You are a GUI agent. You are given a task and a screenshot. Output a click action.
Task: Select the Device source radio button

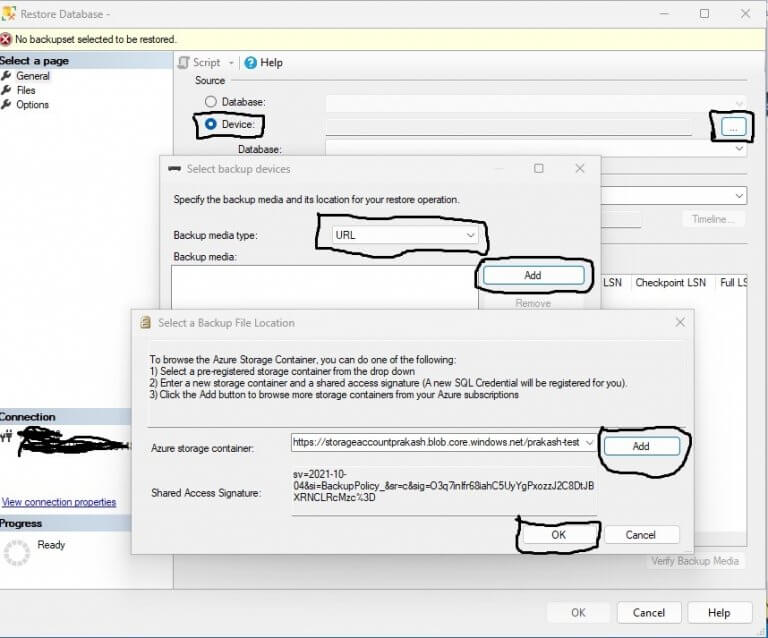click(211, 124)
